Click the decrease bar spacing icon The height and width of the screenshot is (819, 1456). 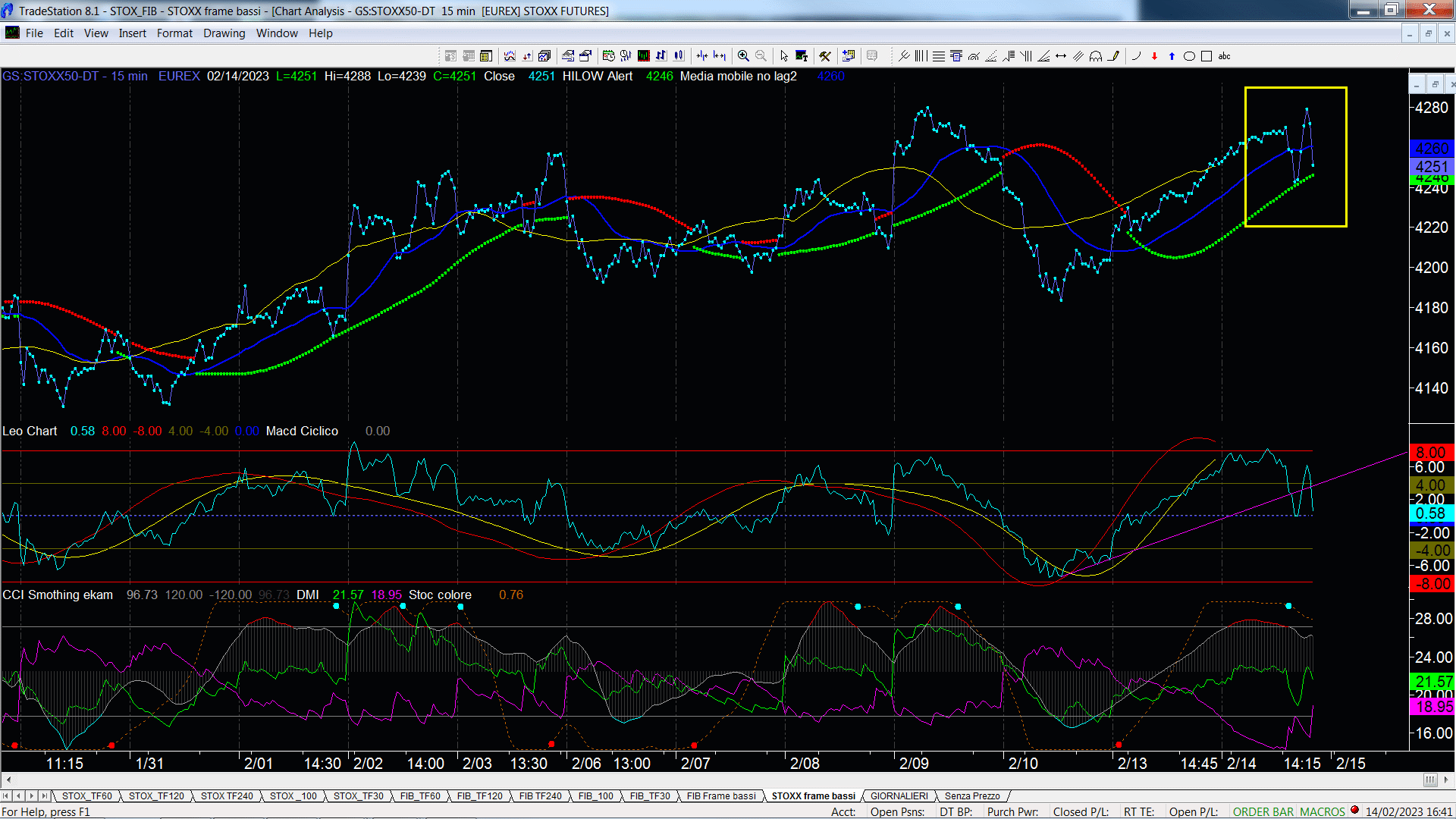[702, 56]
